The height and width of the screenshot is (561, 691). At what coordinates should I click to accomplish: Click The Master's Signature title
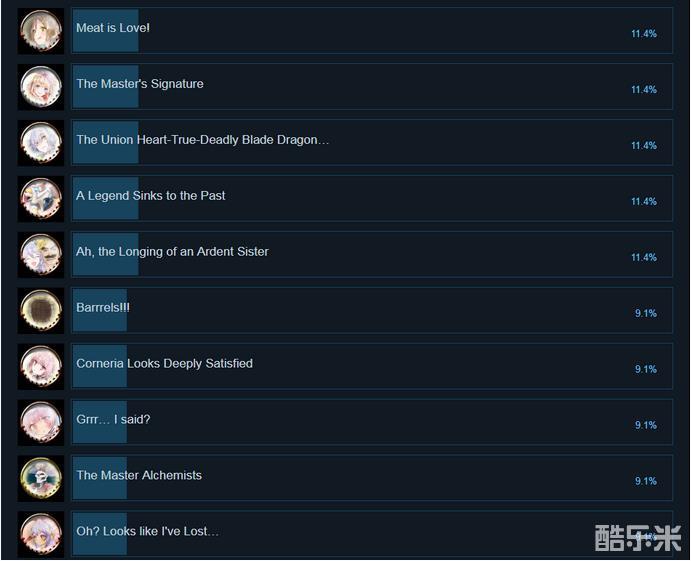click(140, 84)
